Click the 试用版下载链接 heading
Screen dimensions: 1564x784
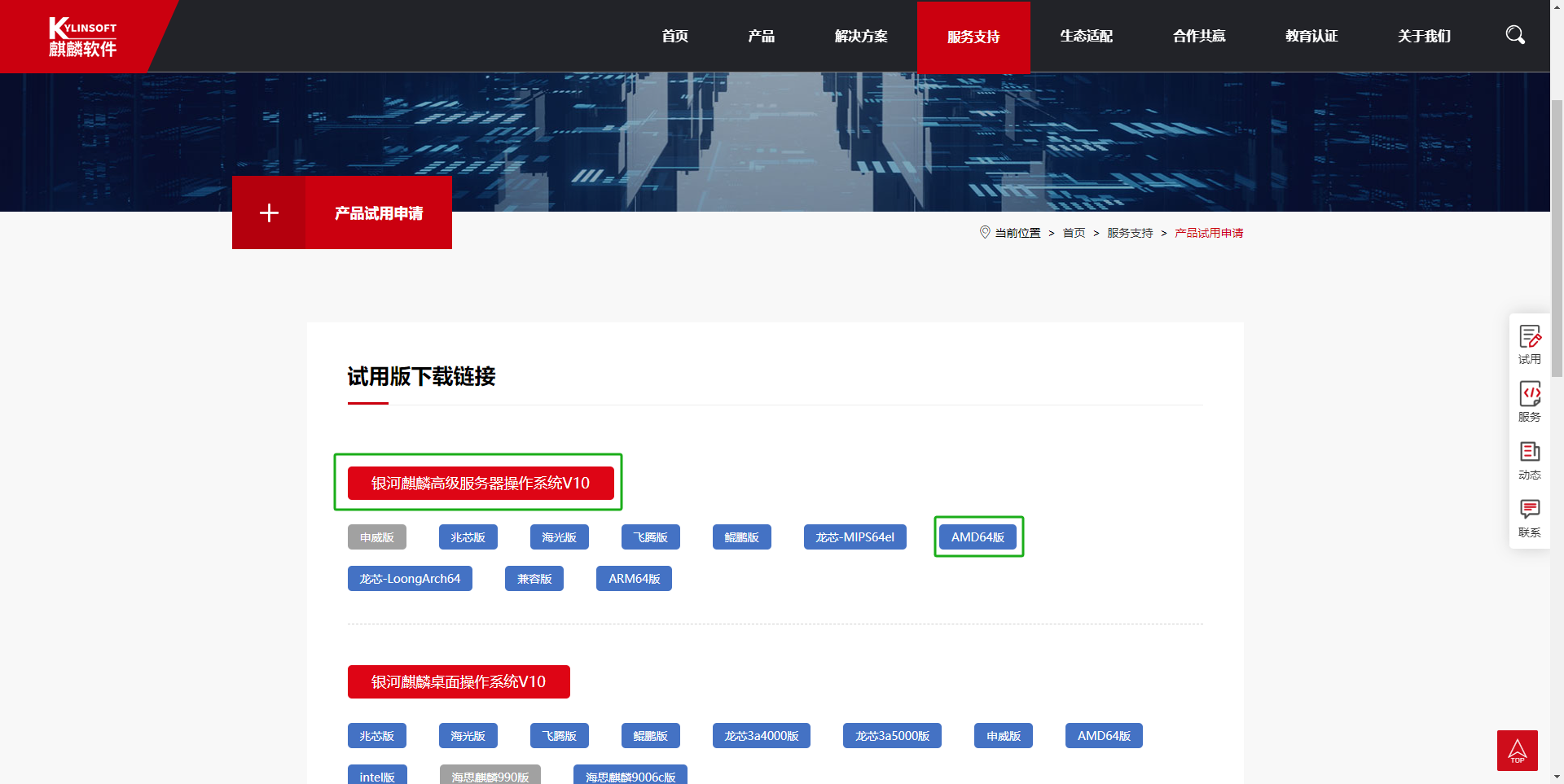click(421, 376)
